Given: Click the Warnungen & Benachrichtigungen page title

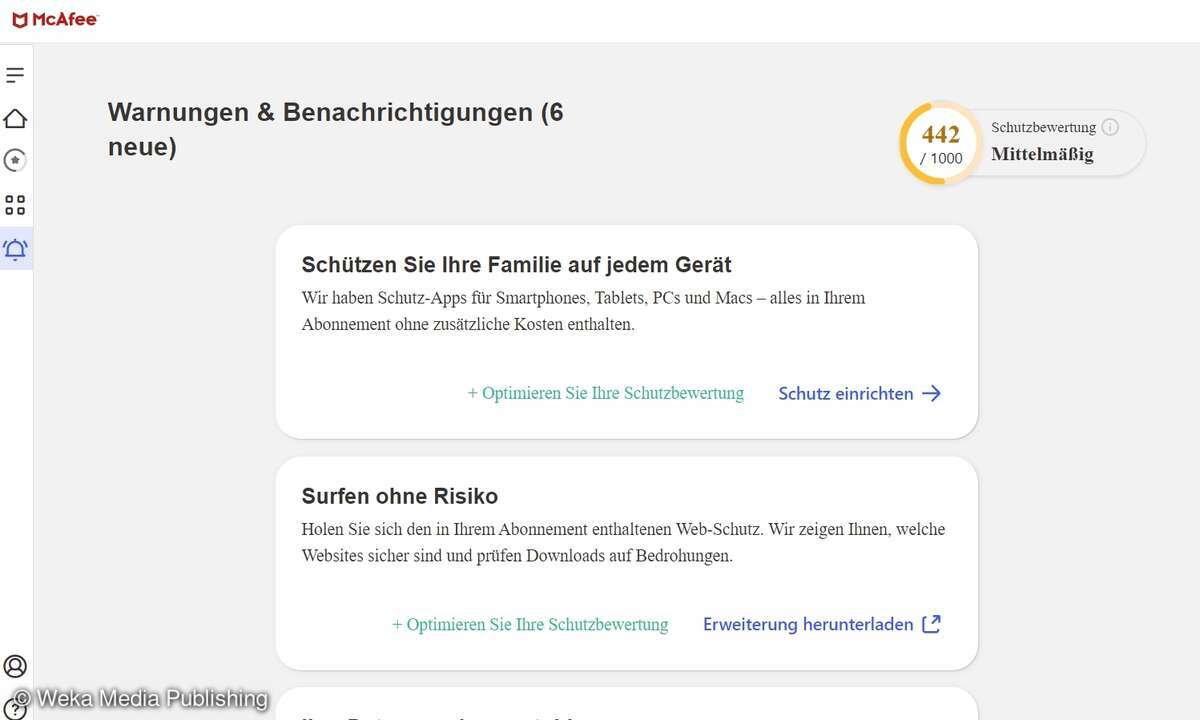Looking at the screenshot, I should coord(336,129).
